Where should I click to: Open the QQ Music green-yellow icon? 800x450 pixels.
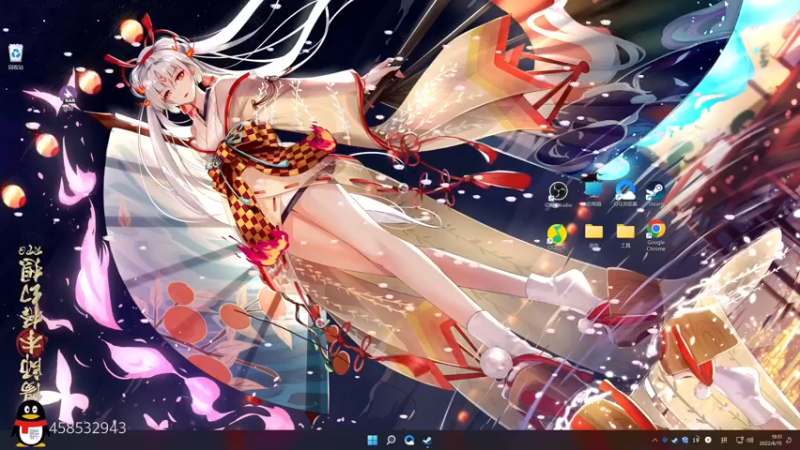556,237
